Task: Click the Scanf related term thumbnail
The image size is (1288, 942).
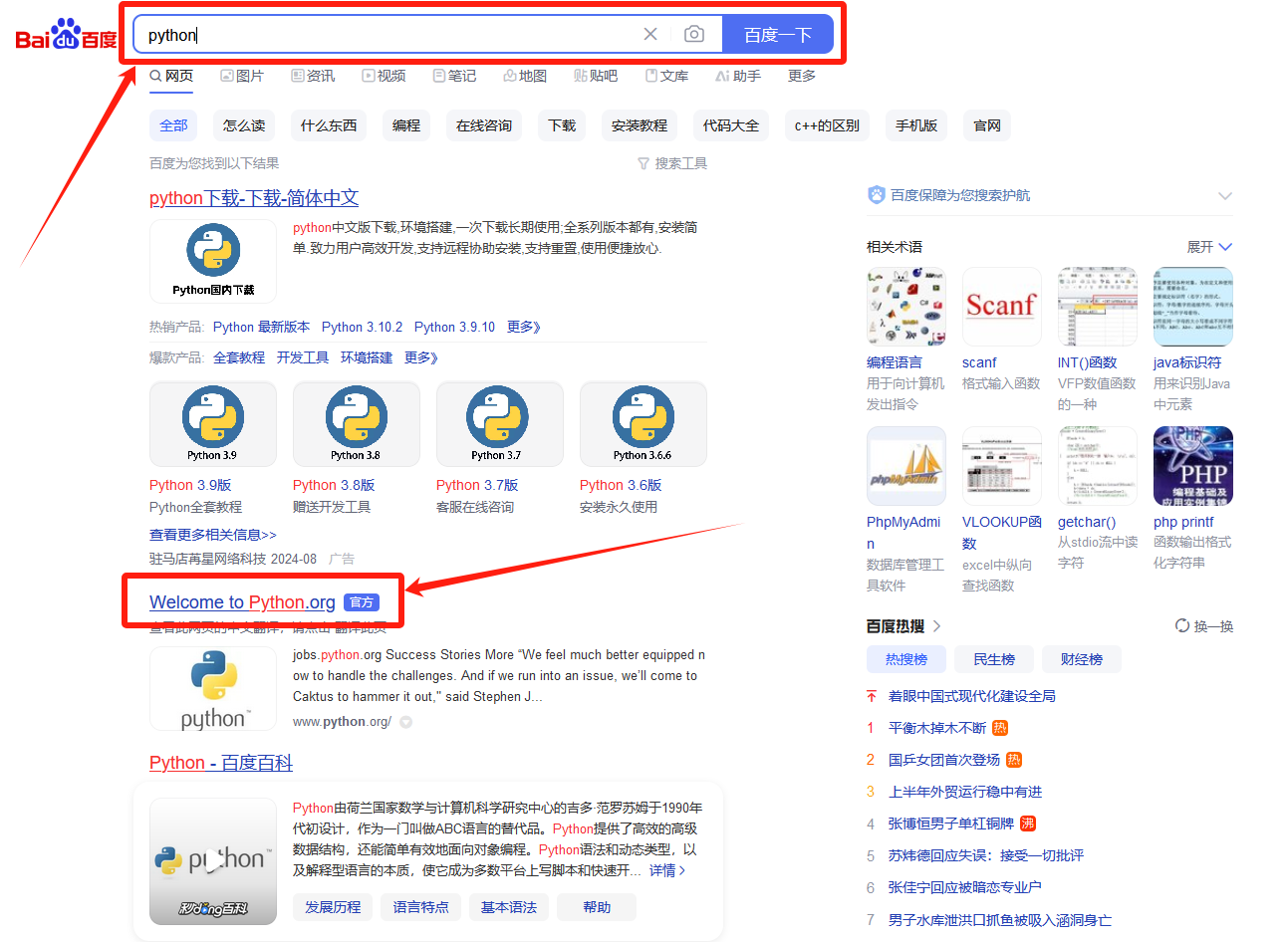Action: coord(1002,307)
